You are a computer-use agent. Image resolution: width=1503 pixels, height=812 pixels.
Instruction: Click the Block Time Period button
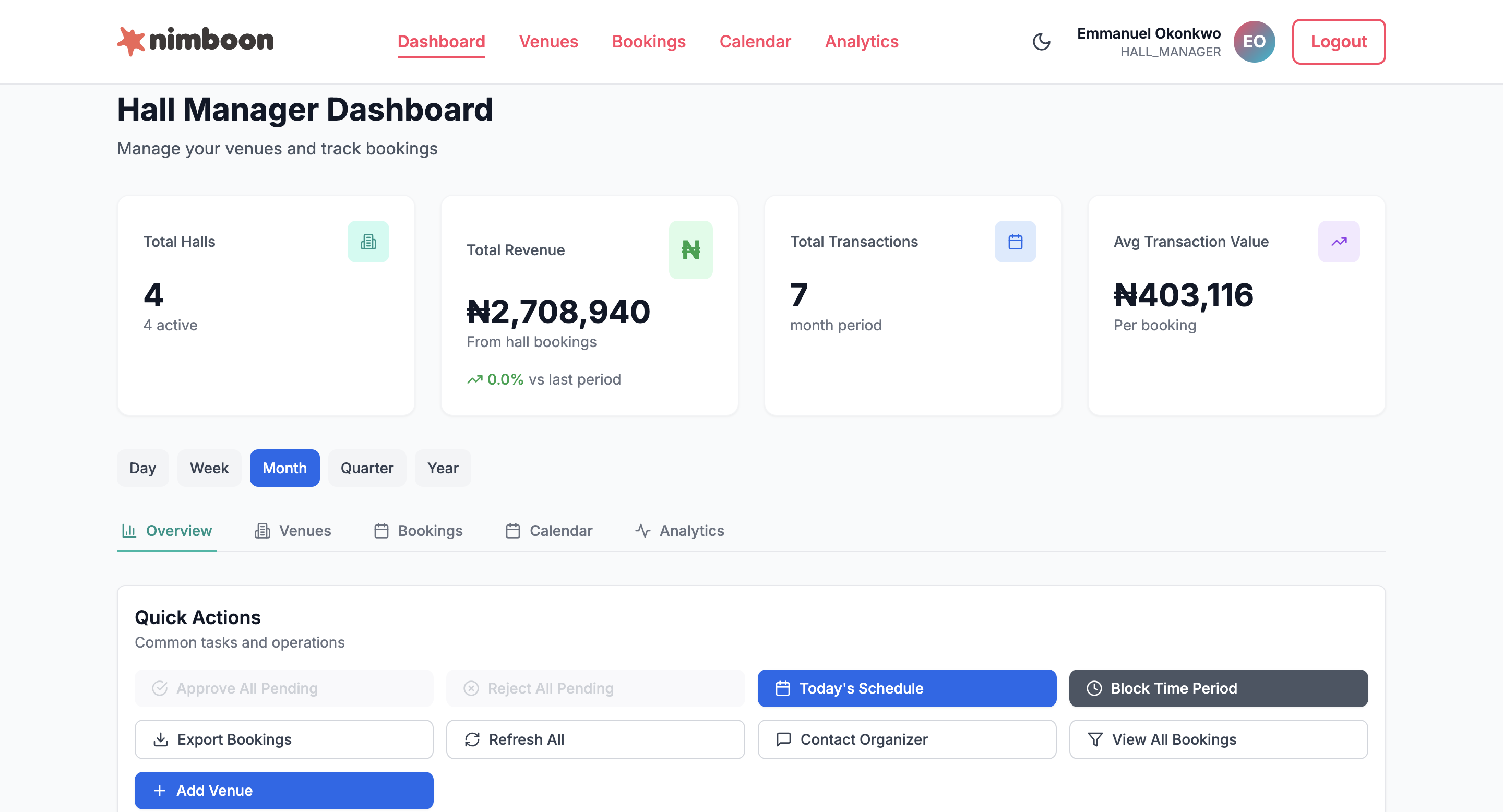coord(1218,688)
